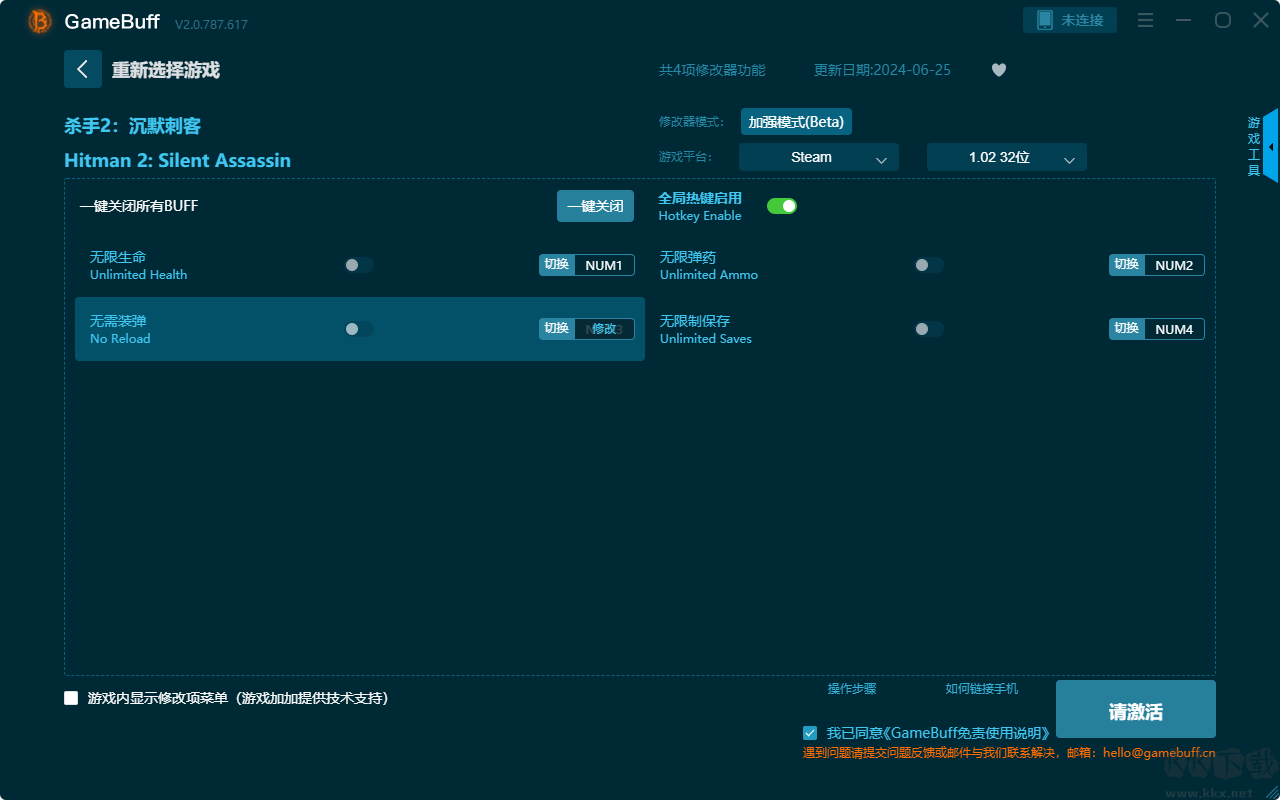Select the enhanced mode (Beta) option
This screenshot has height=800, width=1280.
[x=796, y=122]
